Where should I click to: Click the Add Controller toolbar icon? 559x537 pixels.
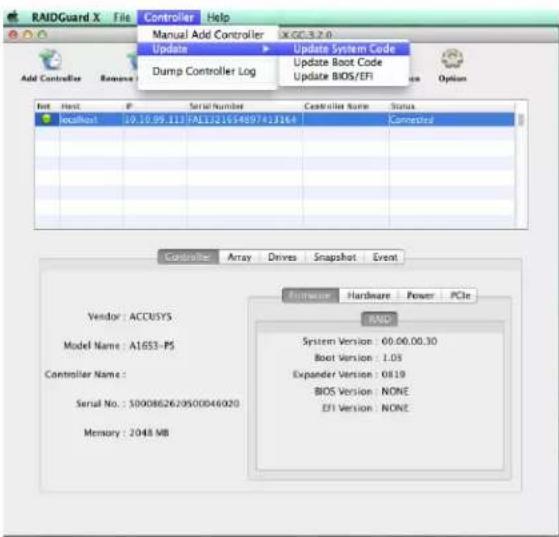click(51, 60)
